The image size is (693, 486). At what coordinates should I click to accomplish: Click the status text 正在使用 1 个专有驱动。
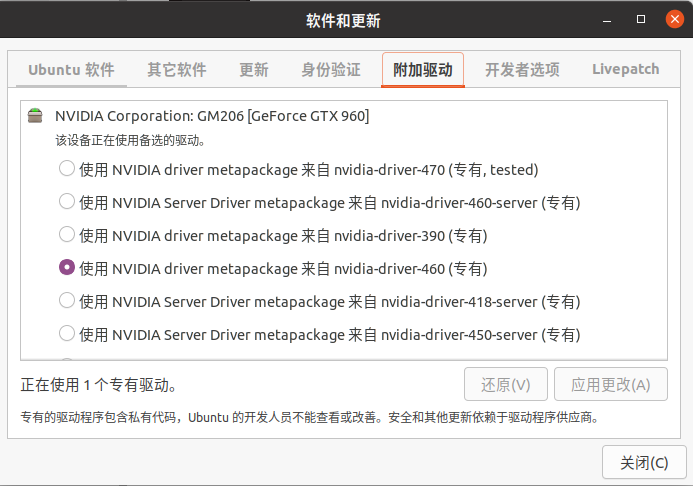[99, 385]
